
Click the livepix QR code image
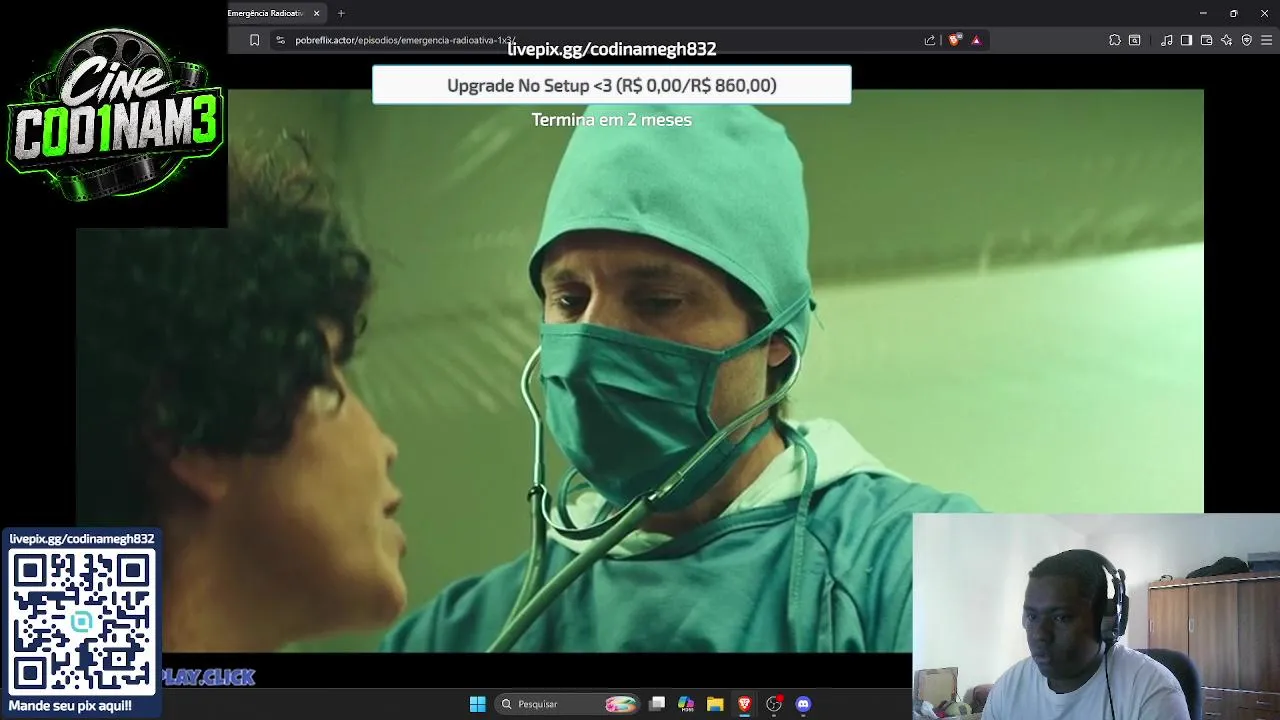pos(82,622)
